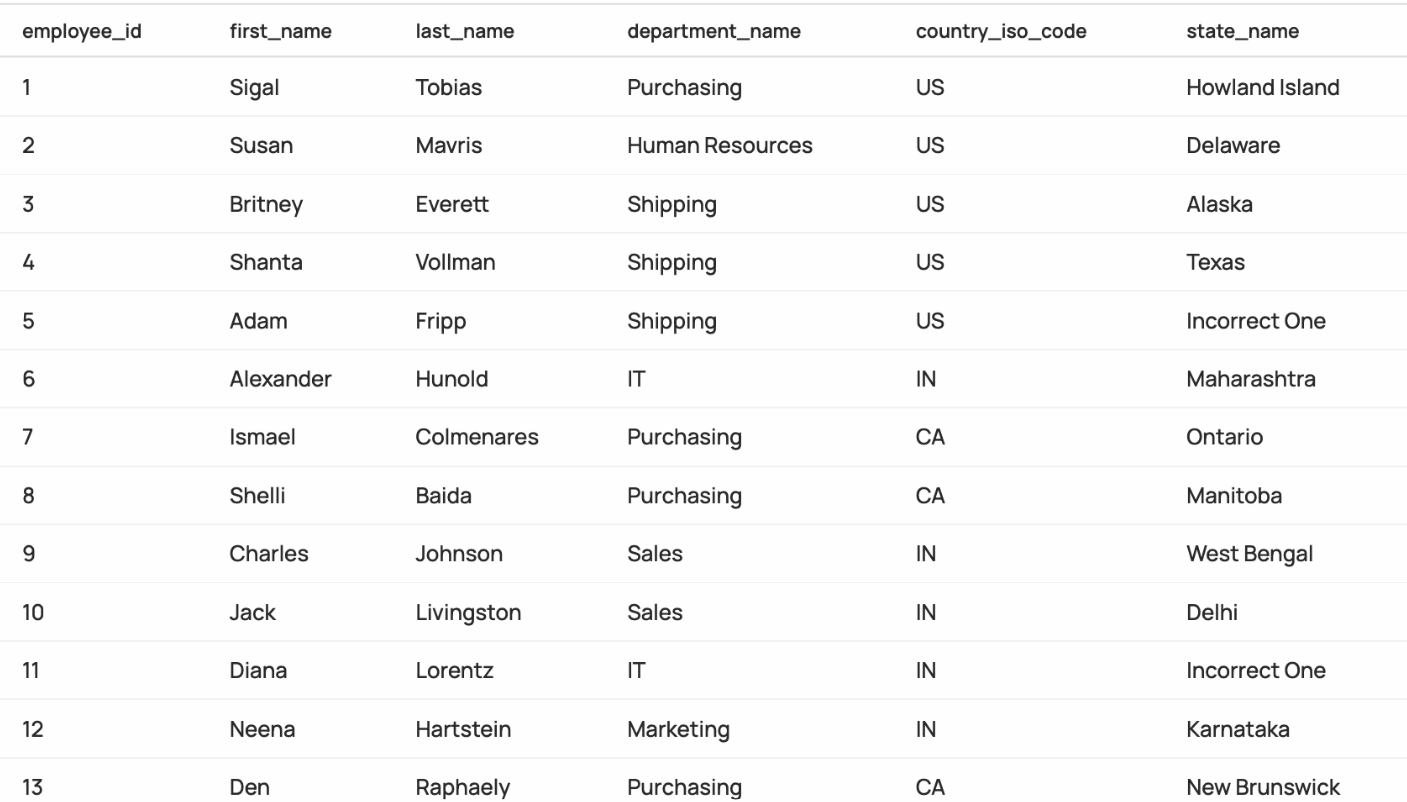Click the Manitoba cell
This screenshot has width=1407, height=802.
[1234, 496]
